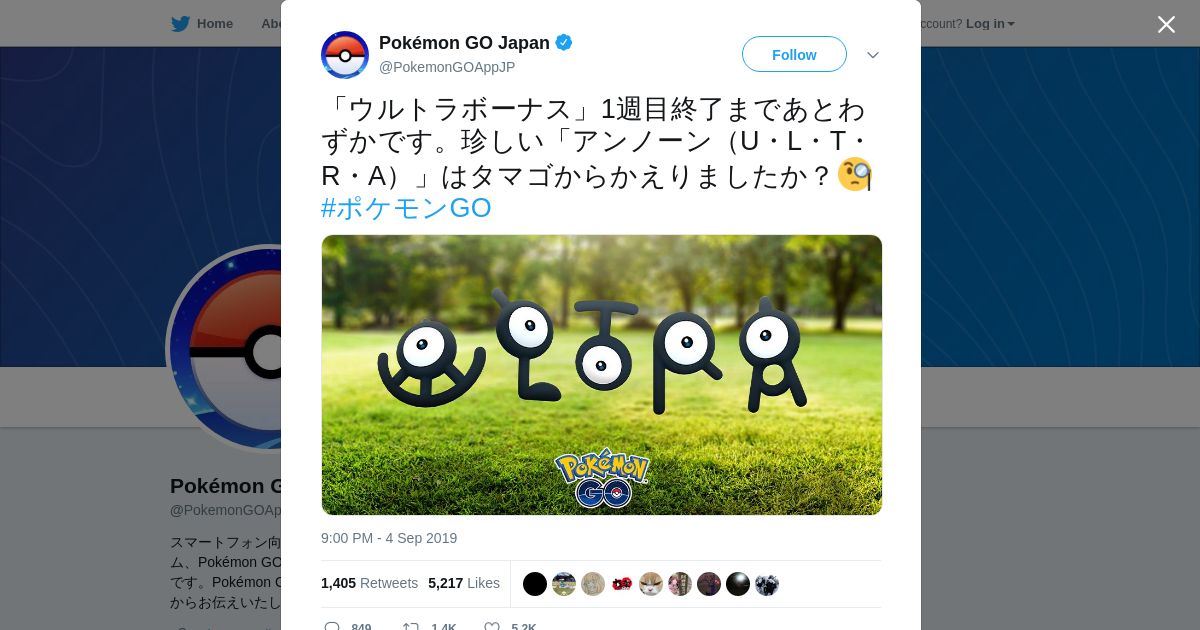Open the 9:00 PM - 4 Sep 2019 timestamp
The height and width of the screenshot is (630, 1200).
(389, 538)
